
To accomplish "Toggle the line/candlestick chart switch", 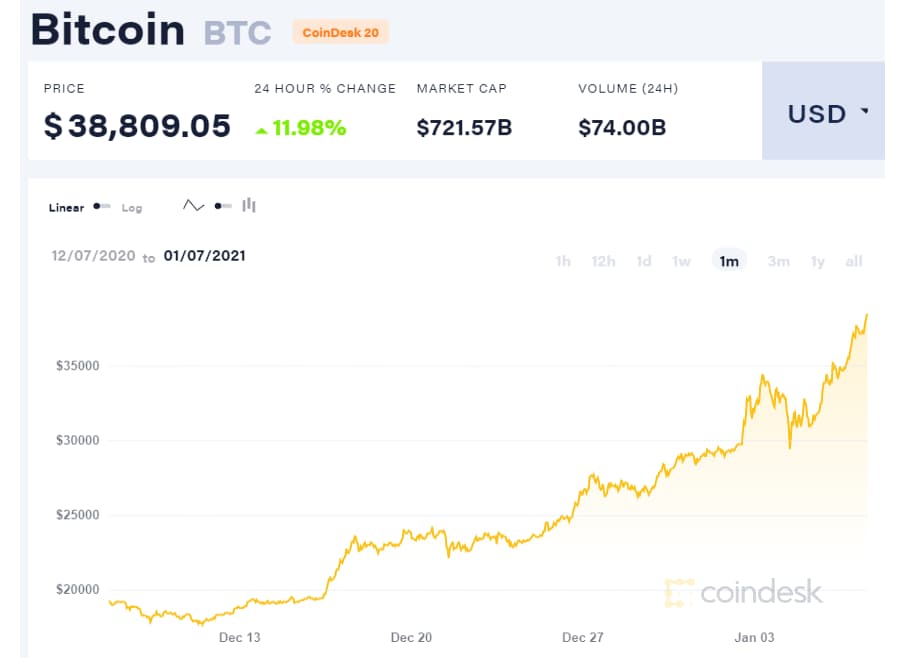I will point(223,206).
